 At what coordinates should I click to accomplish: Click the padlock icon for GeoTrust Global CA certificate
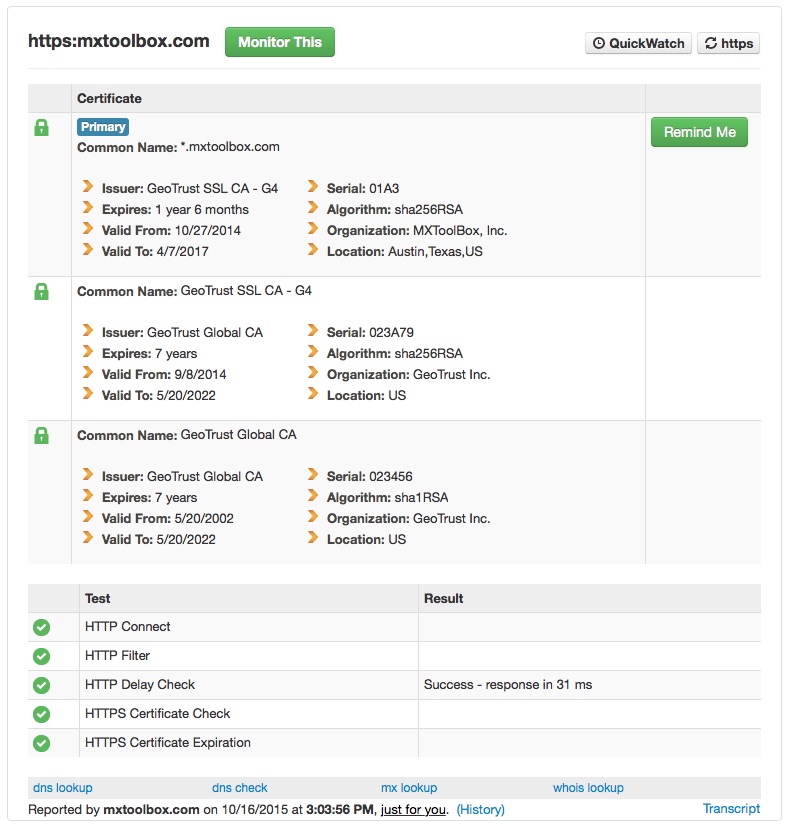[42, 436]
